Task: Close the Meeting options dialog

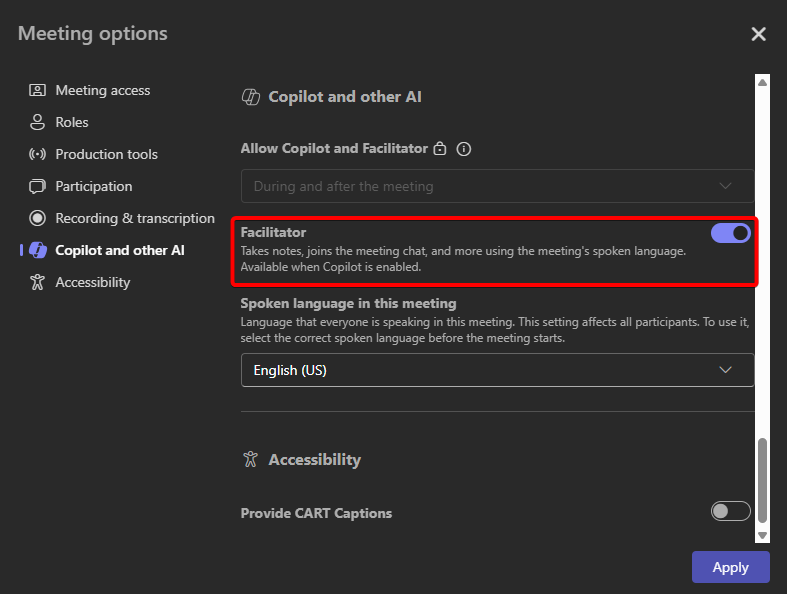Action: click(758, 34)
